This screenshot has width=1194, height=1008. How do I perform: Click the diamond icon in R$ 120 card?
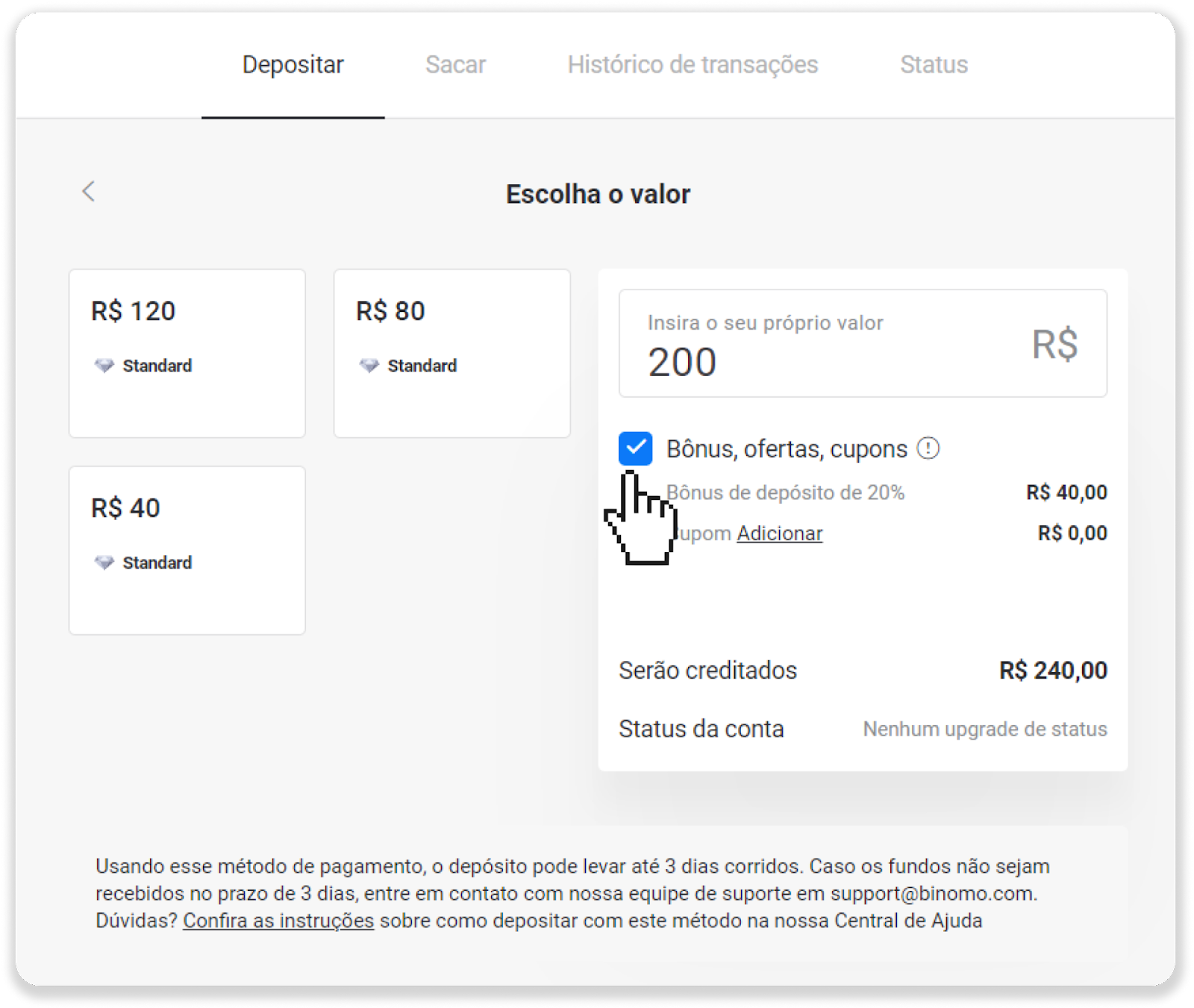104,366
